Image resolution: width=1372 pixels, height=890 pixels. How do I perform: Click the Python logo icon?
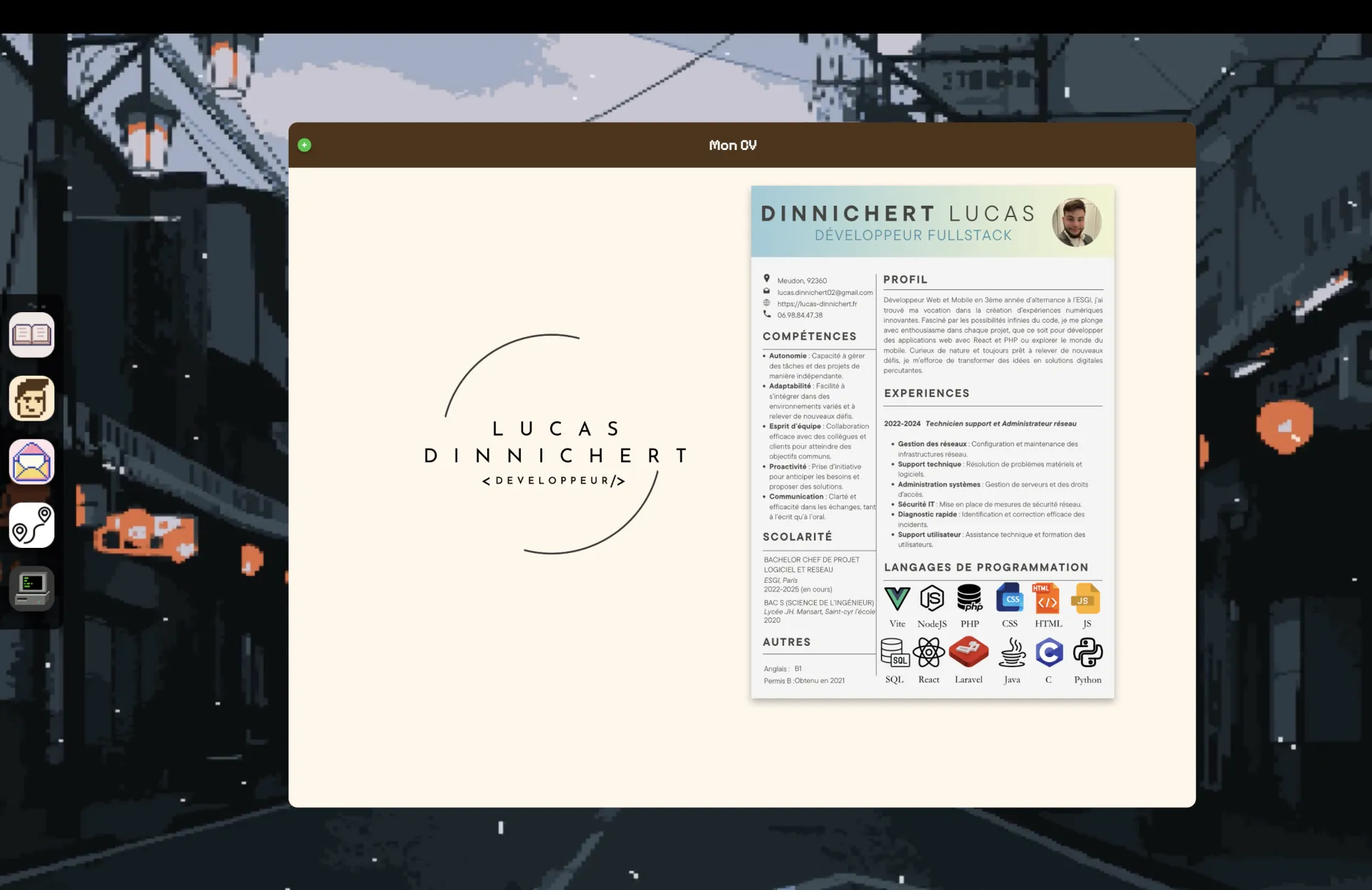coord(1088,652)
